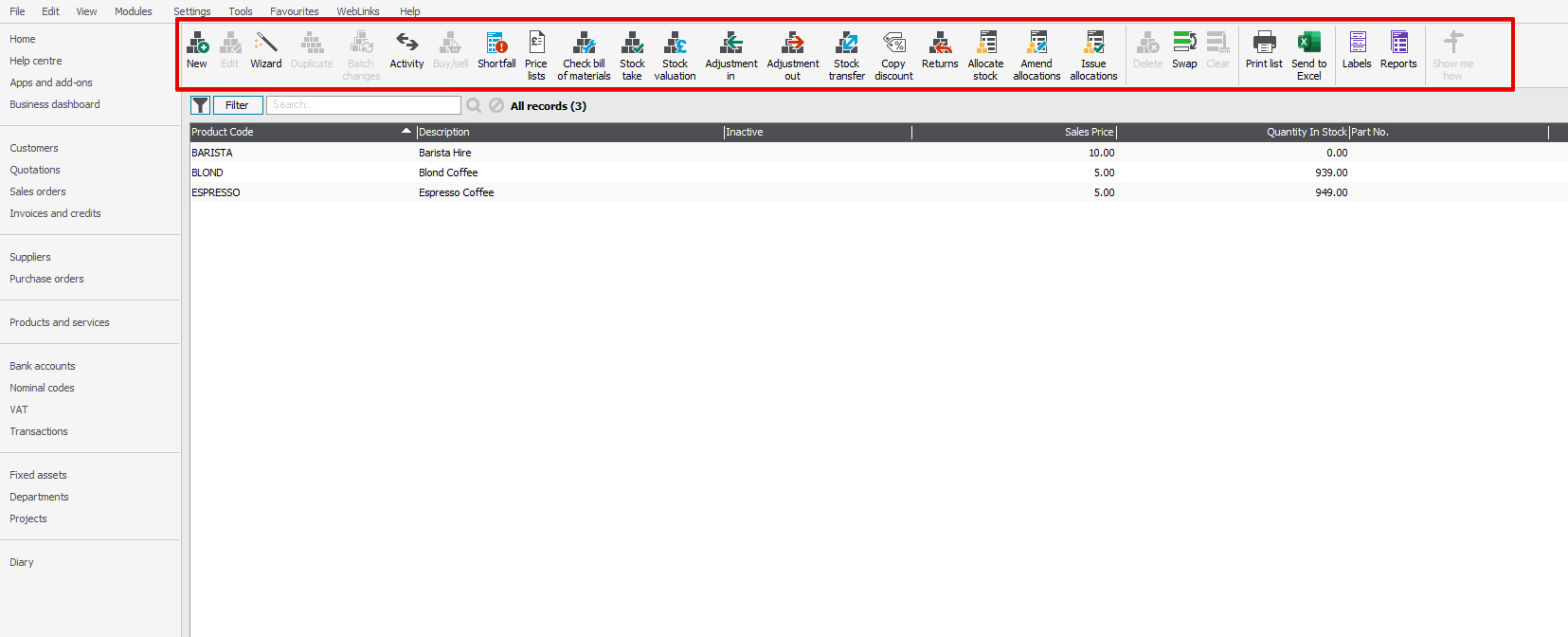Open the Allocate stock tool
1568x637 pixels.
tap(985, 55)
